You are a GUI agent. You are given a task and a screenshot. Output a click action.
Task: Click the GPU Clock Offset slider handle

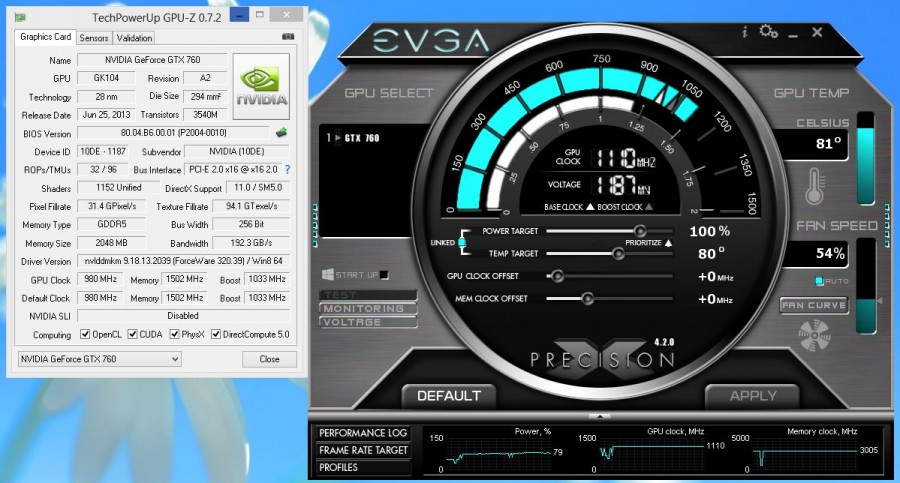click(x=557, y=276)
